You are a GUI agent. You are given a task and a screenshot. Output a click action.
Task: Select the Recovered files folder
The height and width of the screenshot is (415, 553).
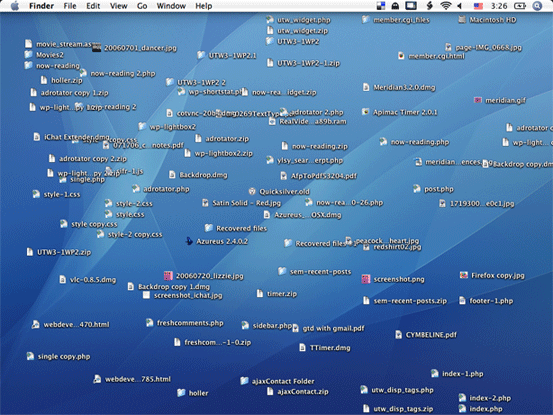236,228
